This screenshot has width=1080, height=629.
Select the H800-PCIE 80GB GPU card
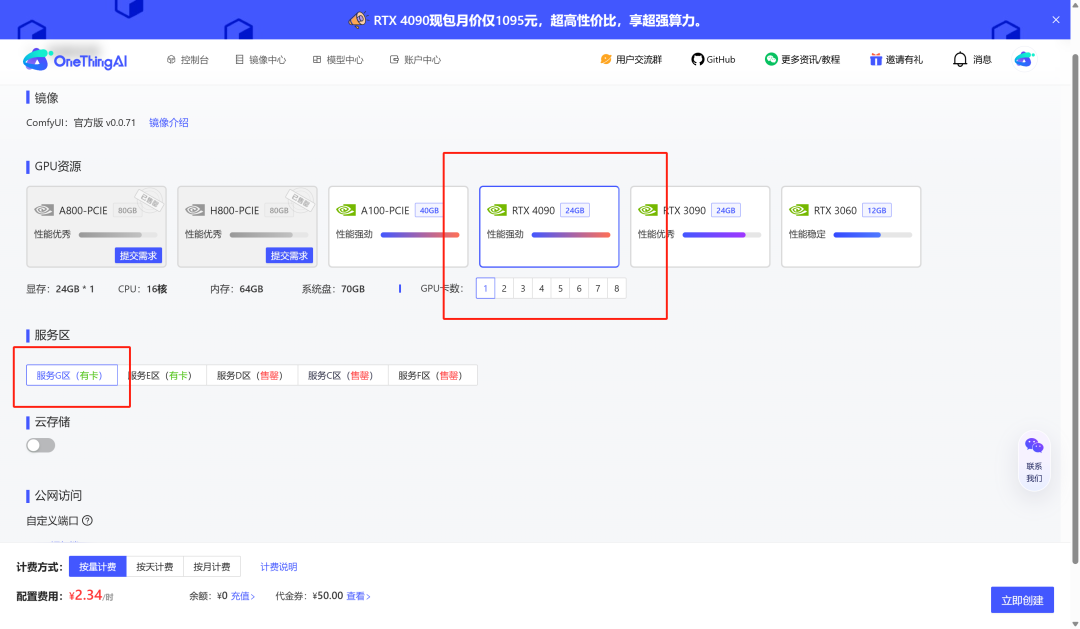(247, 227)
